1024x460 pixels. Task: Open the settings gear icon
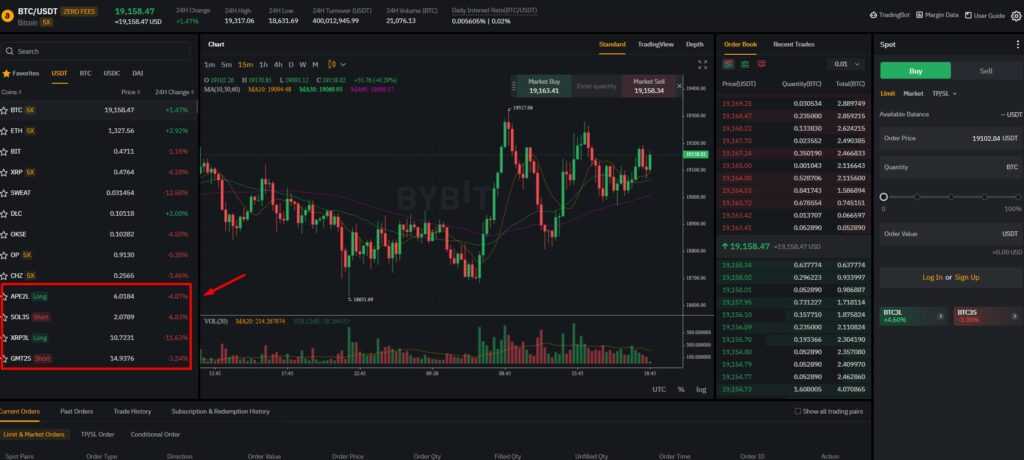click(1016, 16)
